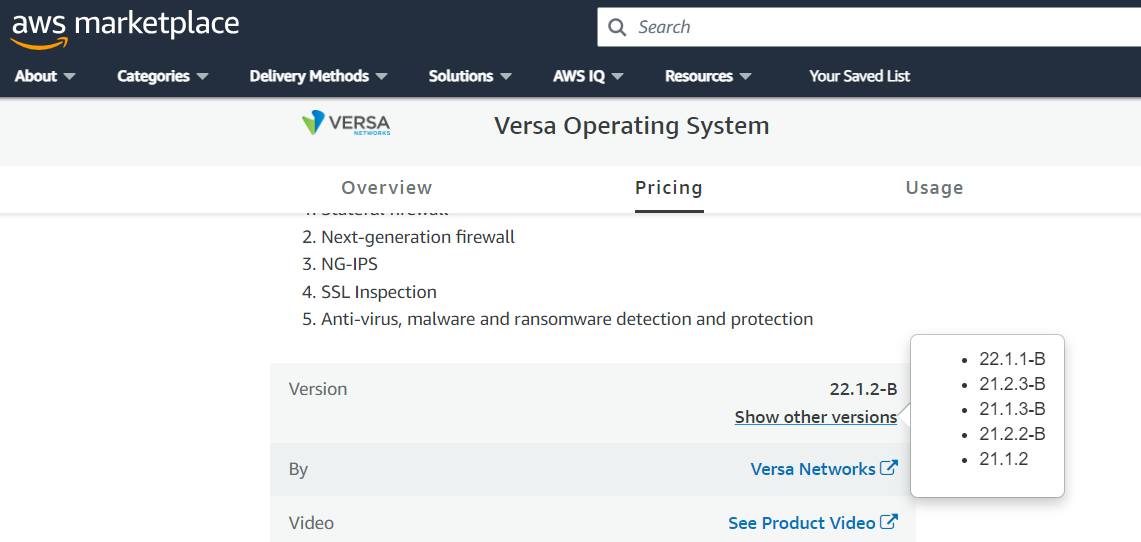Click the current version 22.1.2-B text
1141x542 pixels.
pyautogui.click(x=863, y=389)
